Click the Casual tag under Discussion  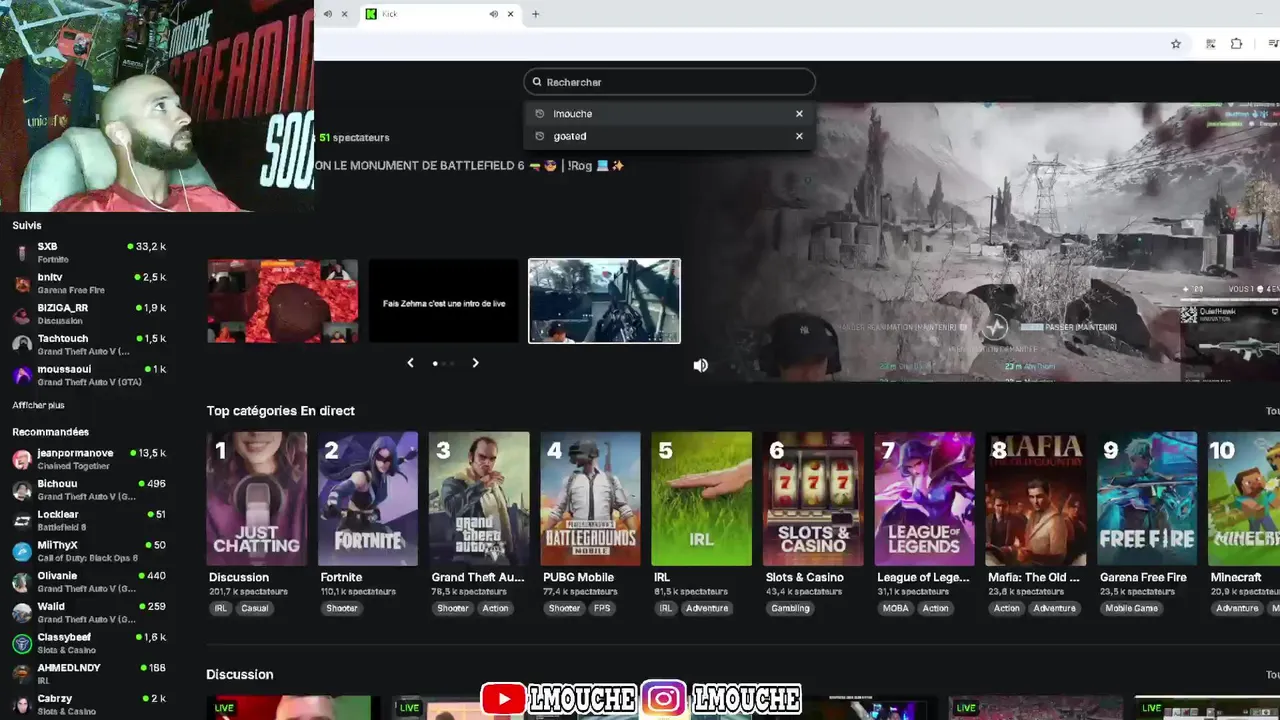point(254,608)
